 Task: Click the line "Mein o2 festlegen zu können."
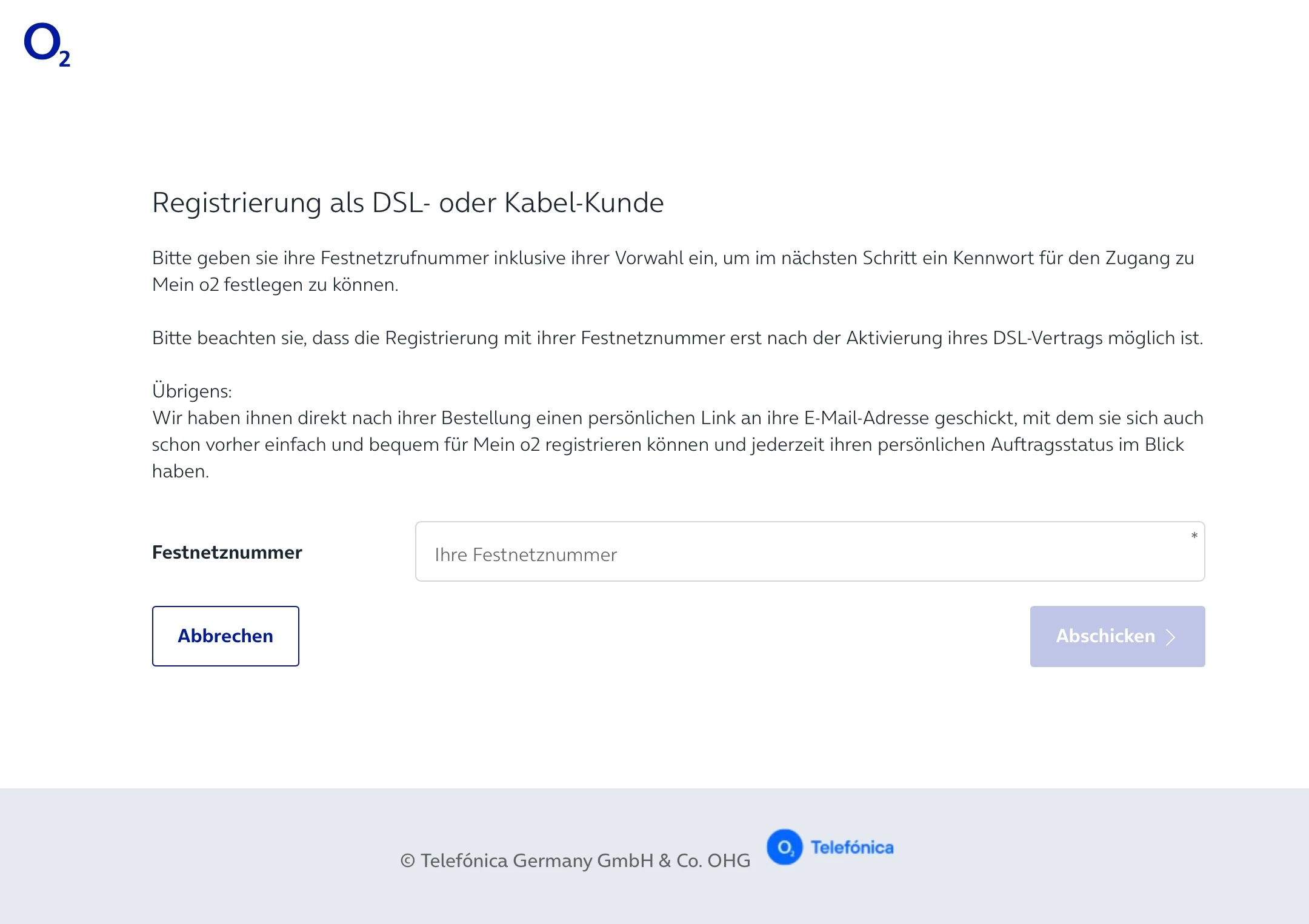coord(275,285)
